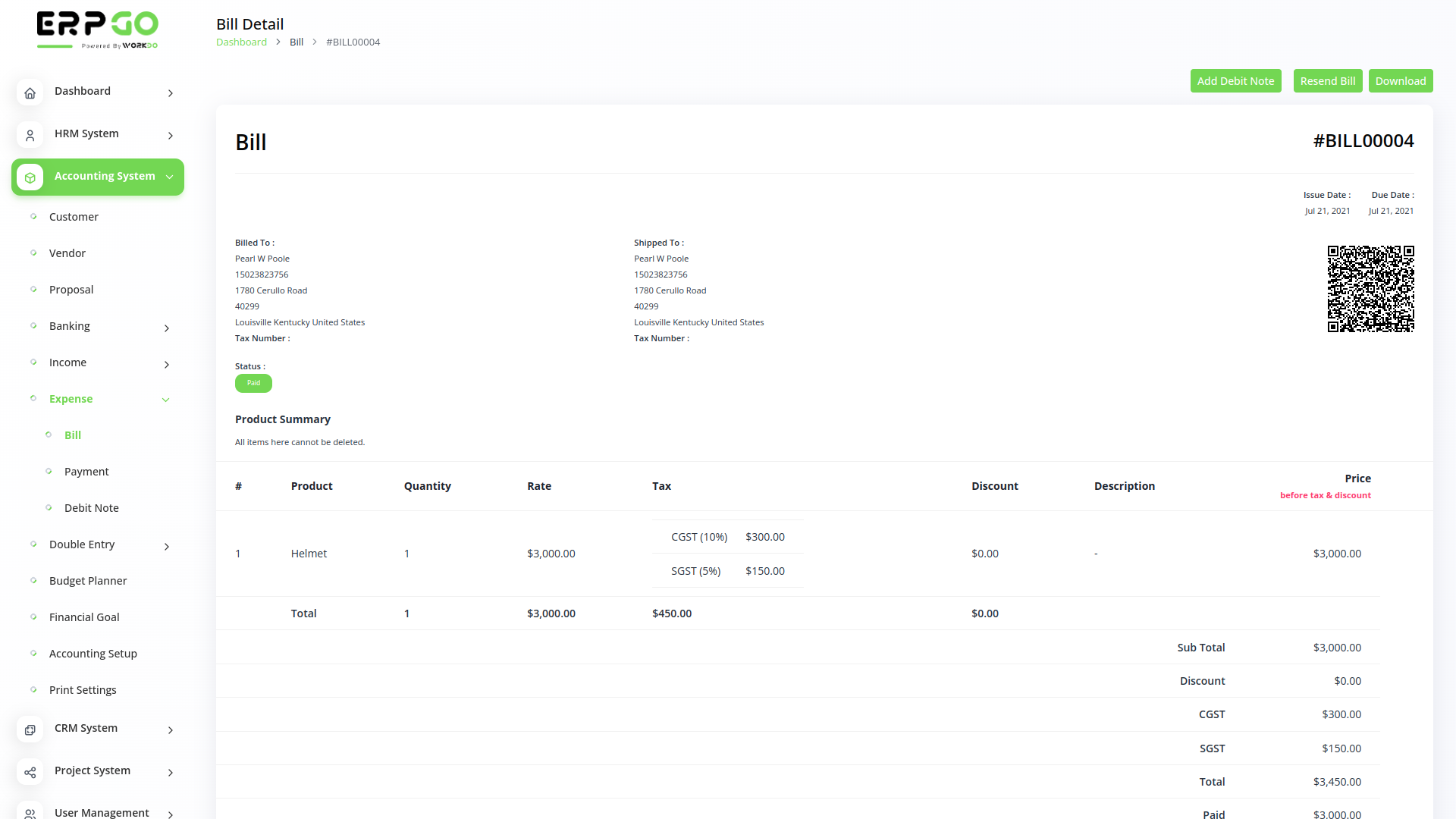Select Debit Note in the sidebar

coord(91,507)
